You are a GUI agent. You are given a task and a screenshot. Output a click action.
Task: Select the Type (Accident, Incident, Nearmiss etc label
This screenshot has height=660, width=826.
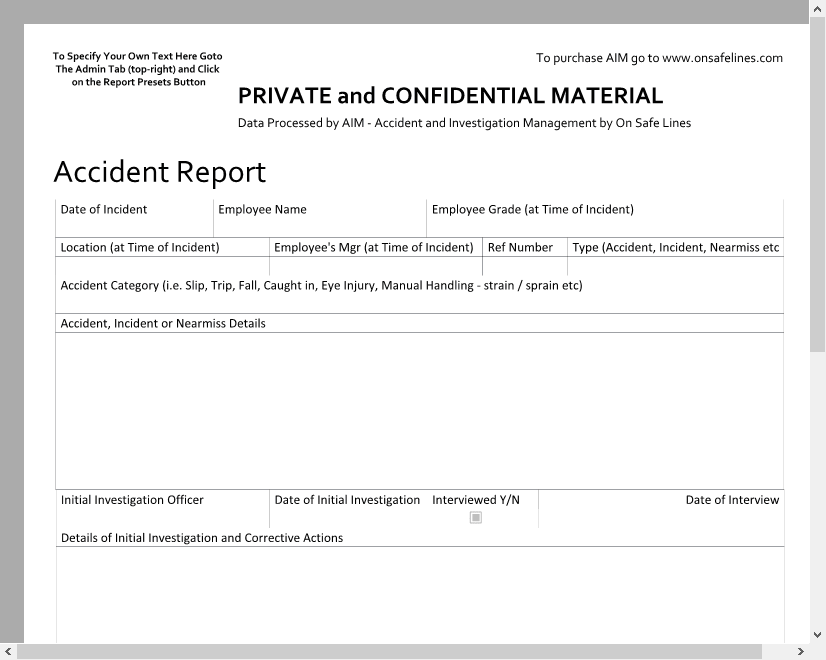676,248
